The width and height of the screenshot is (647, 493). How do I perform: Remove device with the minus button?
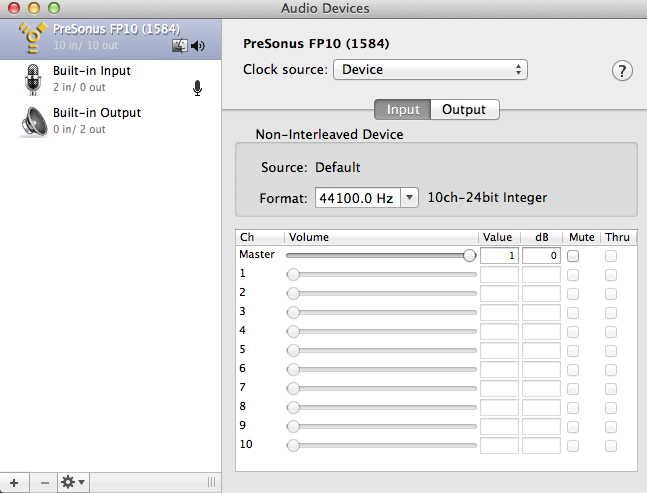(44, 482)
